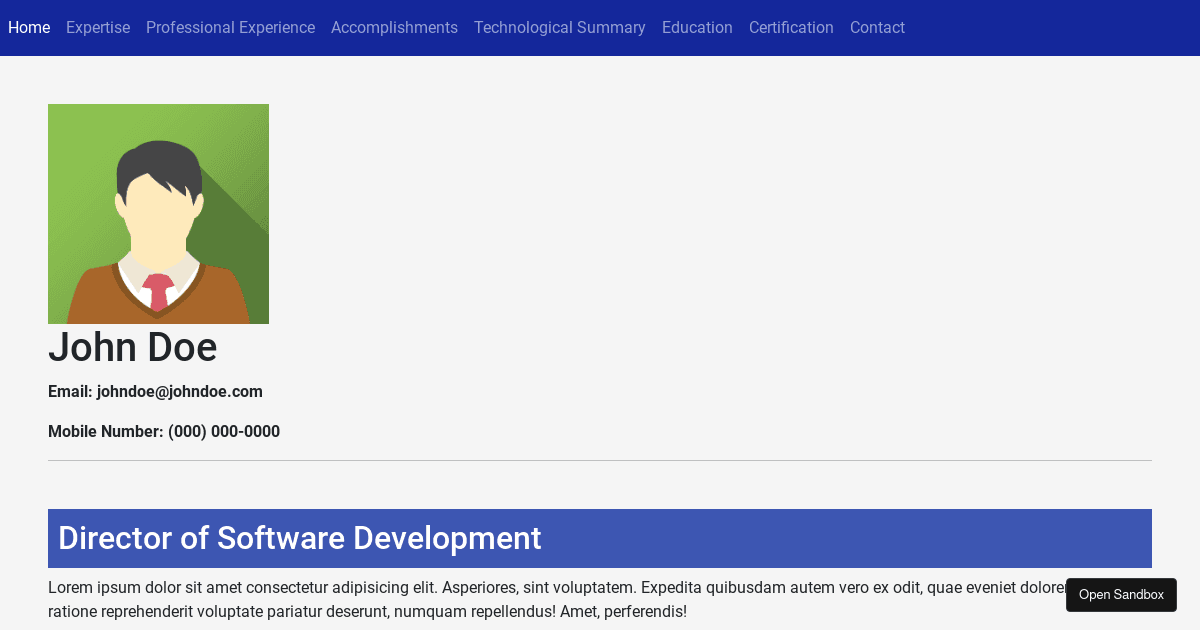Click the (000) 000-0000 phone number
The width and height of the screenshot is (1200, 630).
pos(224,432)
